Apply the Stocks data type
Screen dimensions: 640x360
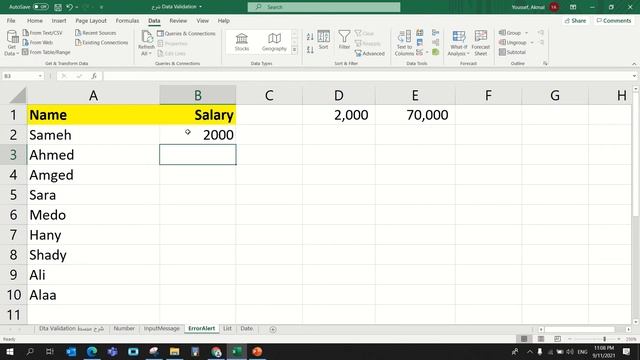[242, 42]
